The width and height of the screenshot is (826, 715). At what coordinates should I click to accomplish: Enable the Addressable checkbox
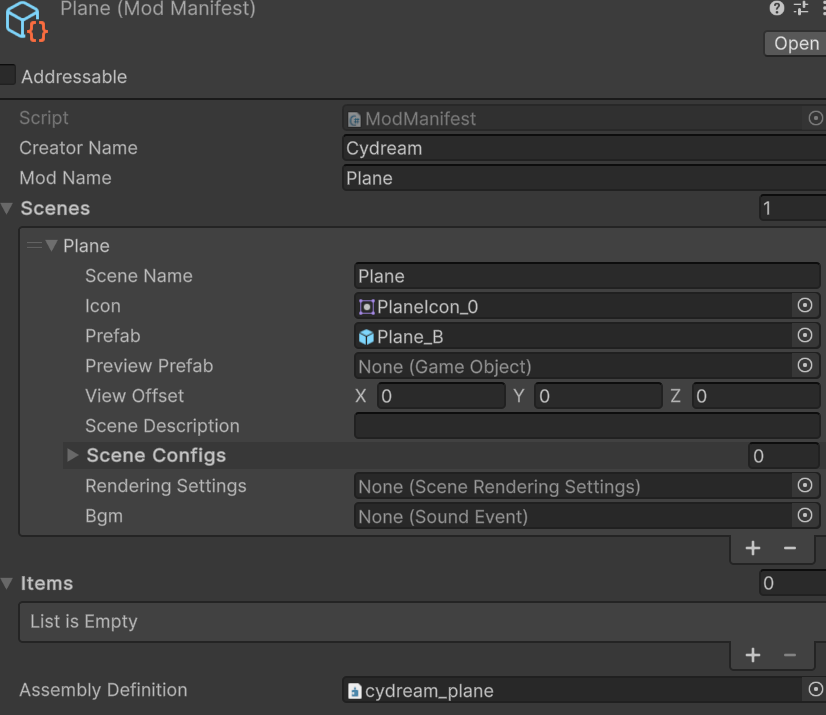[x=8, y=76]
